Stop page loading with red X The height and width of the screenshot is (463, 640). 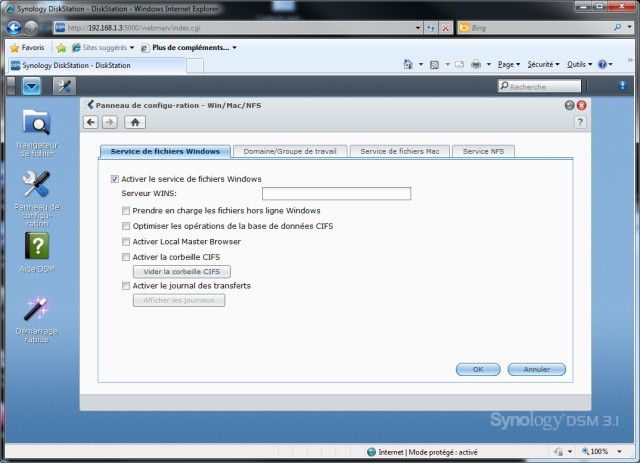(446, 28)
